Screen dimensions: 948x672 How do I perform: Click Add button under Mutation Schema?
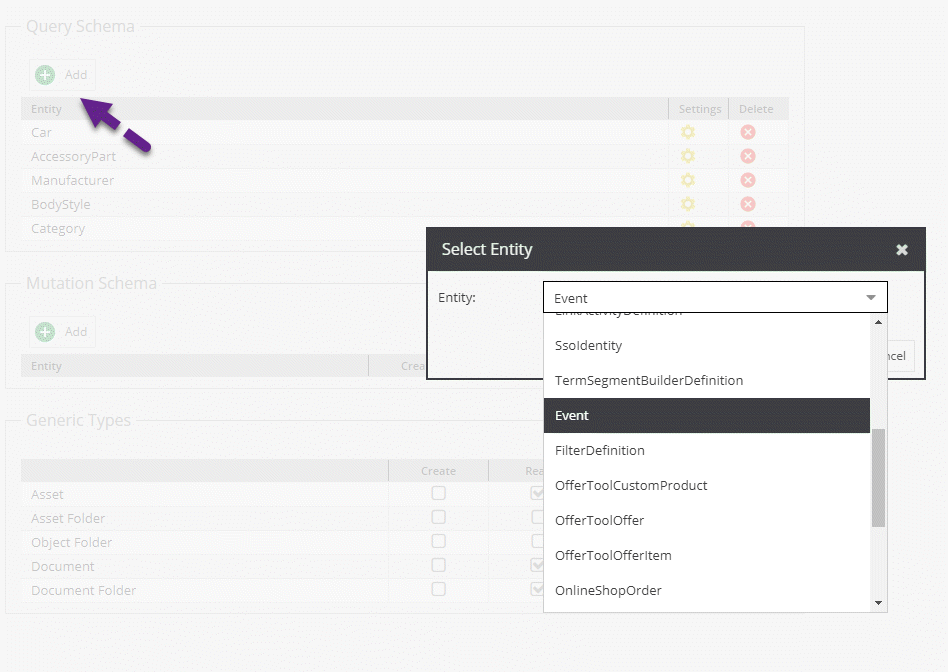click(62, 332)
